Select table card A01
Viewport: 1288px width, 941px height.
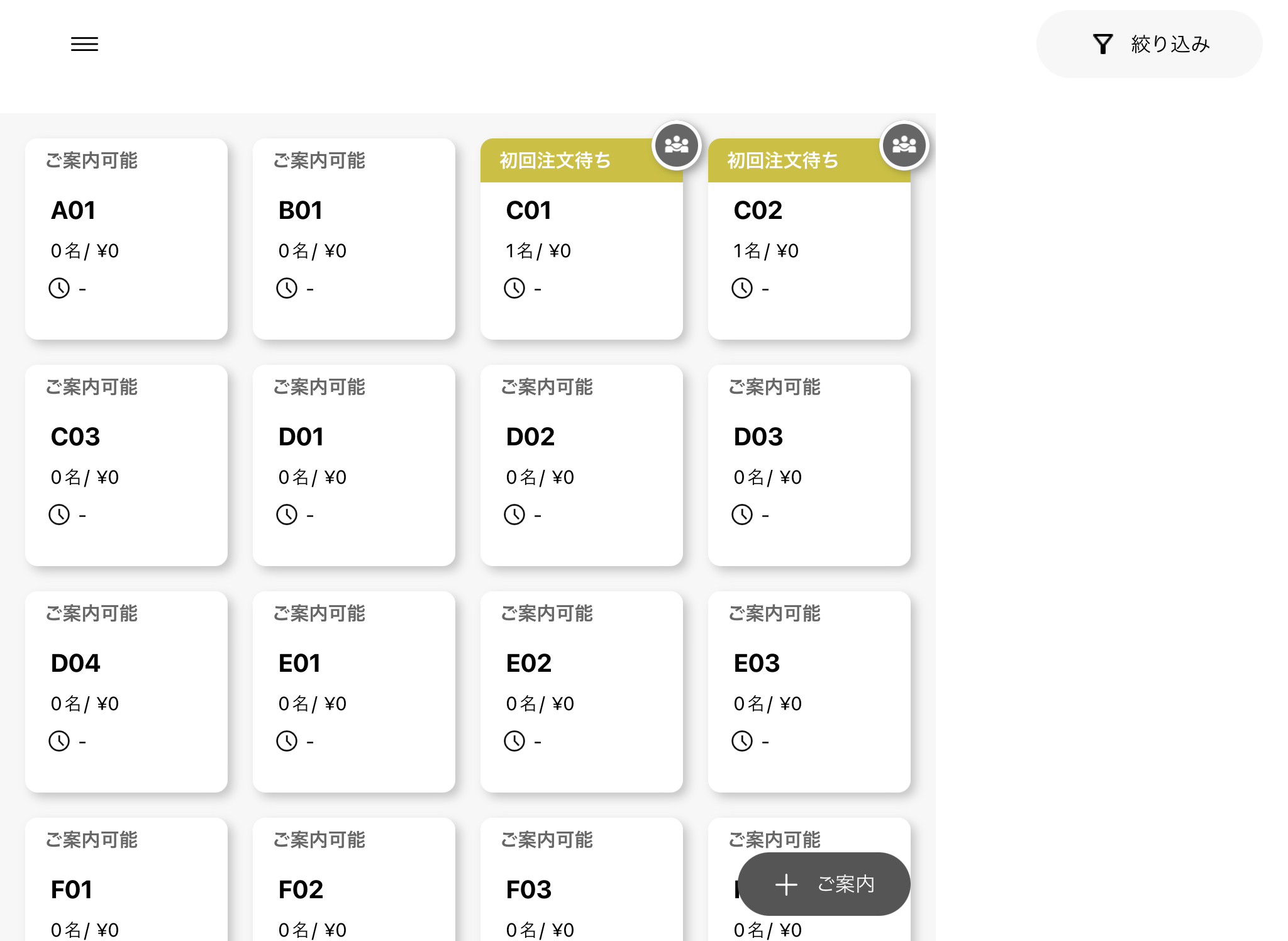click(x=126, y=239)
